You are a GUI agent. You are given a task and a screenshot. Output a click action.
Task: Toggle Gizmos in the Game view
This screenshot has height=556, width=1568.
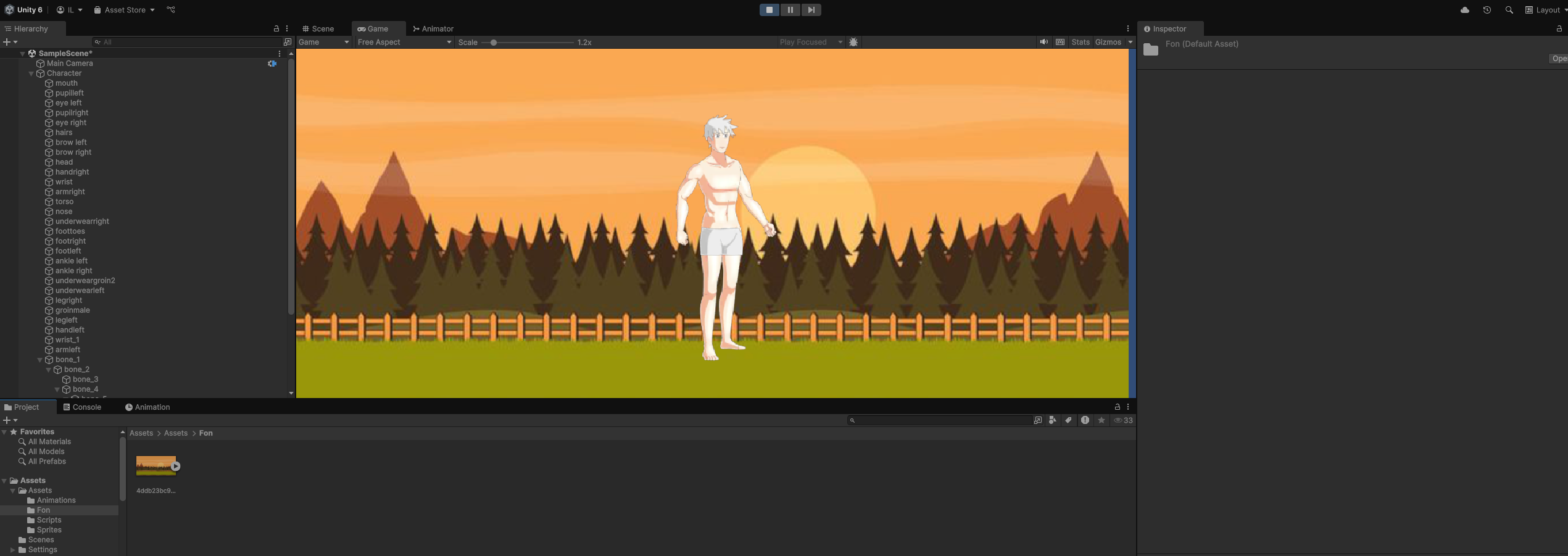coord(1108,42)
